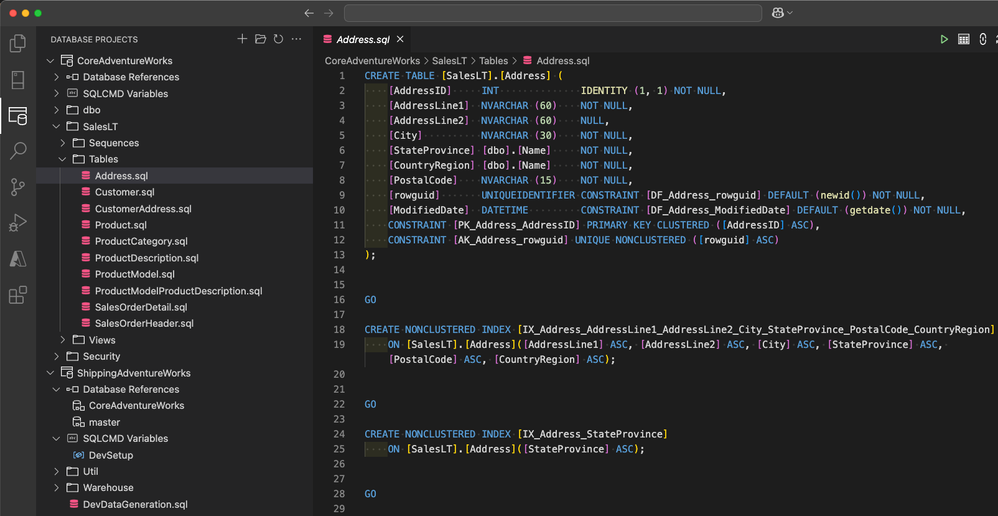Click the green Run query button

pyautogui.click(x=943, y=40)
